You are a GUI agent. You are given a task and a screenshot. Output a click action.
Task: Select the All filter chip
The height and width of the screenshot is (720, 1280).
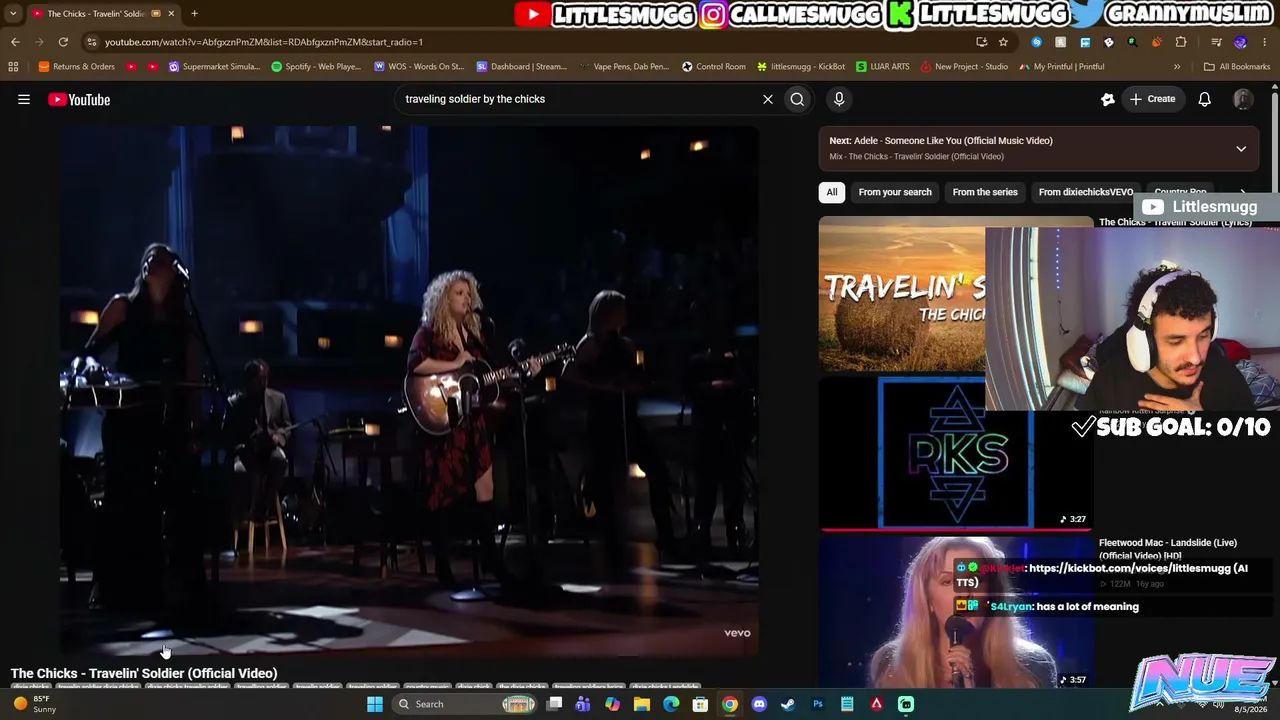(832, 192)
